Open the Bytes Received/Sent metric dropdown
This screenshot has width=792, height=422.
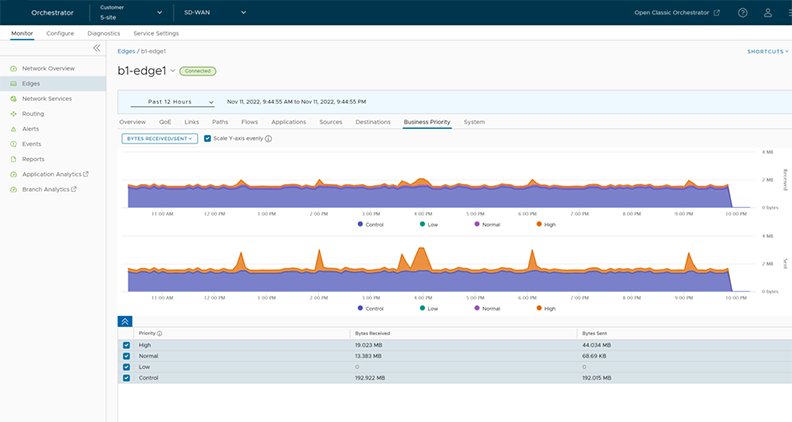(158, 139)
